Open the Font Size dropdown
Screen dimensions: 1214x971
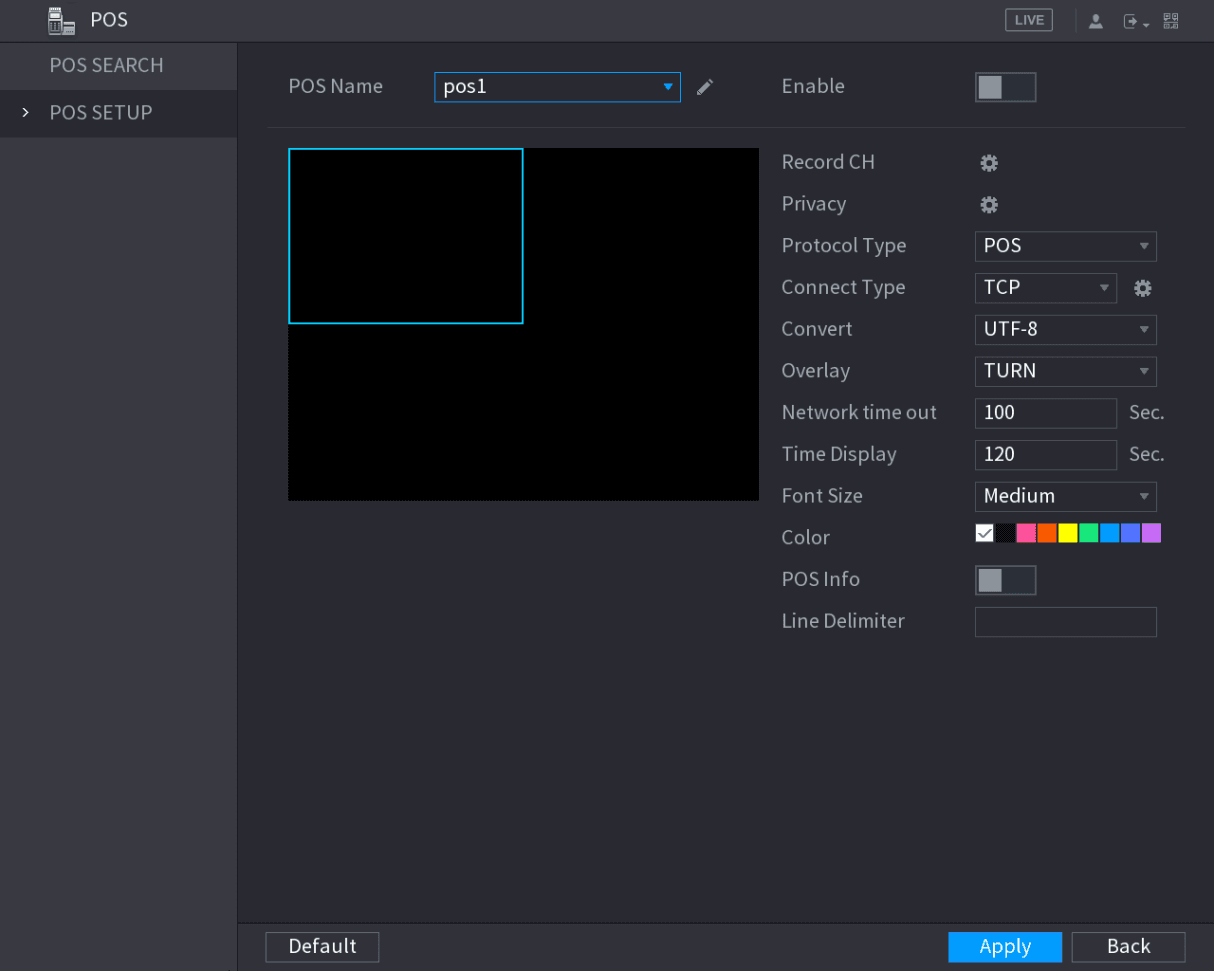click(x=1066, y=496)
